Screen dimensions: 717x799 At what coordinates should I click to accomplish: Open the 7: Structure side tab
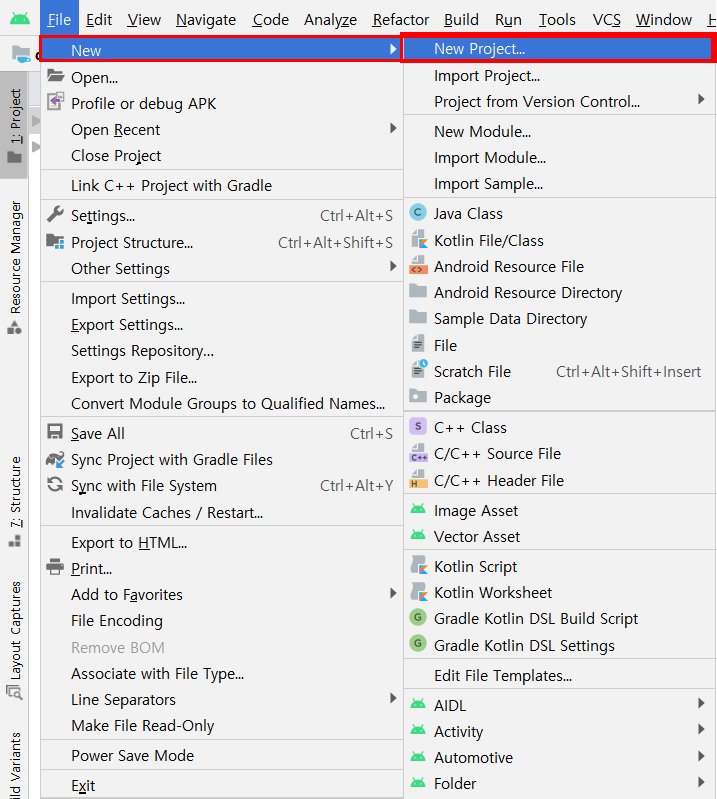click(x=14, y=501)
